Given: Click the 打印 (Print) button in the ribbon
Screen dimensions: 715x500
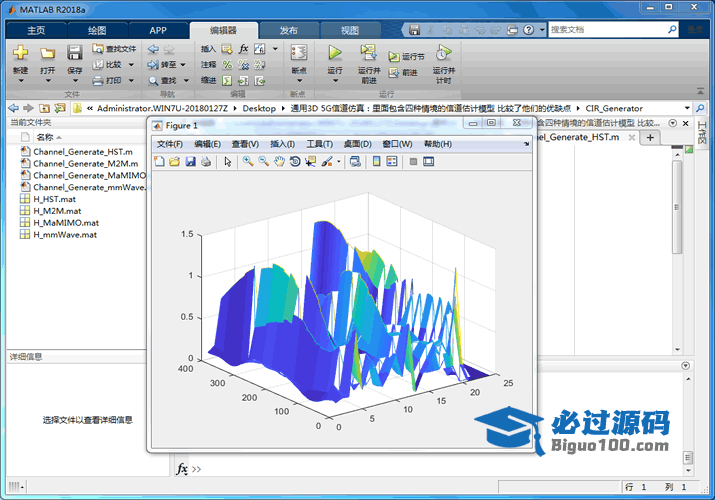Looking at the screenshot, I should coord(108,81).
